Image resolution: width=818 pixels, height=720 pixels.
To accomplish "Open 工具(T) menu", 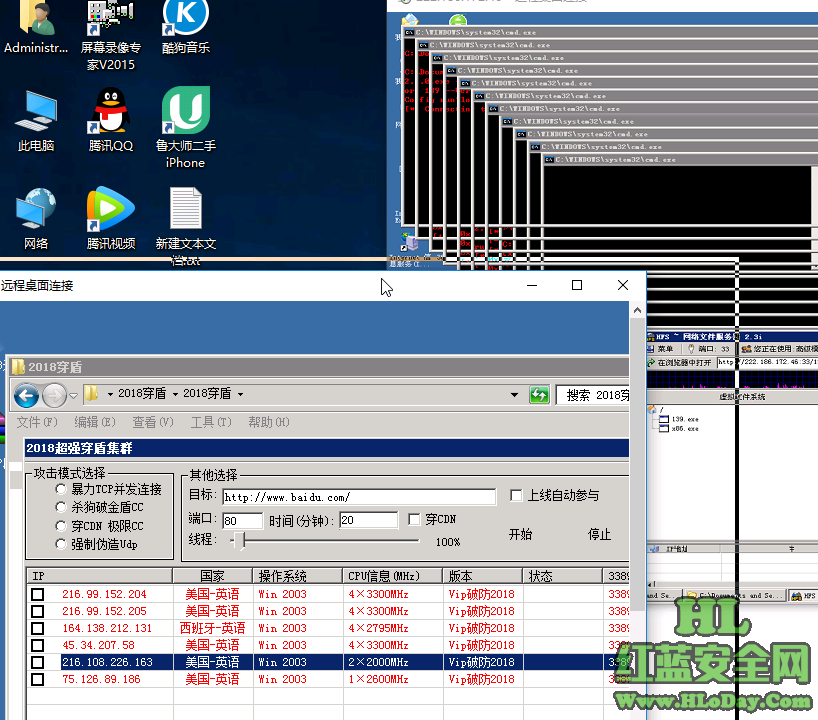I will pyautogui.click(x=210, y=422).
